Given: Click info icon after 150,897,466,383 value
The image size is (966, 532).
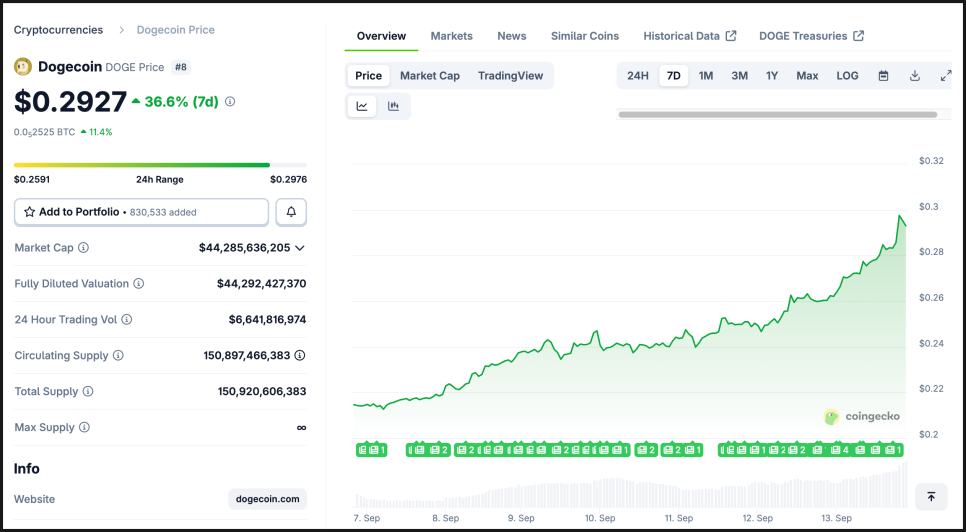Looking at the screenshot, I should pyautogui.click(x=300, y=355).
